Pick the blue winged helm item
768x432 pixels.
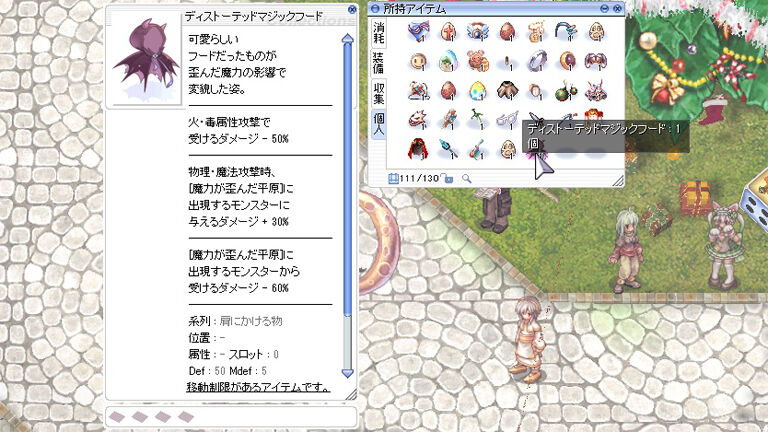click(478, 32)
